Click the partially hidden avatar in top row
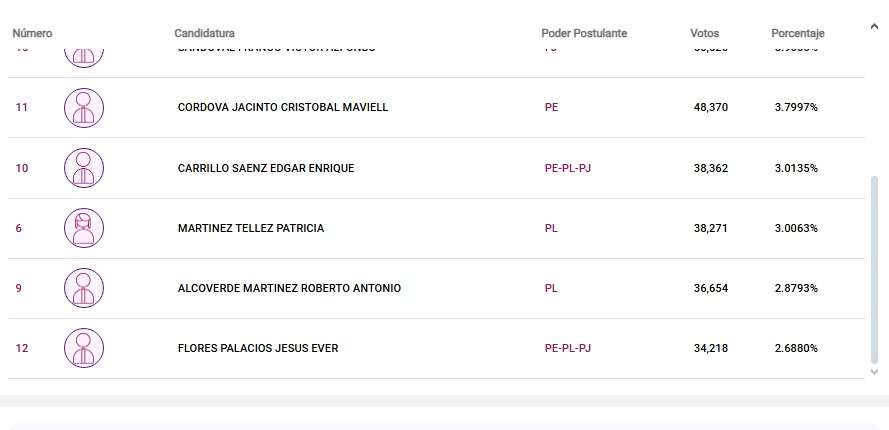The image size is (889, 430). coord(84,57)
